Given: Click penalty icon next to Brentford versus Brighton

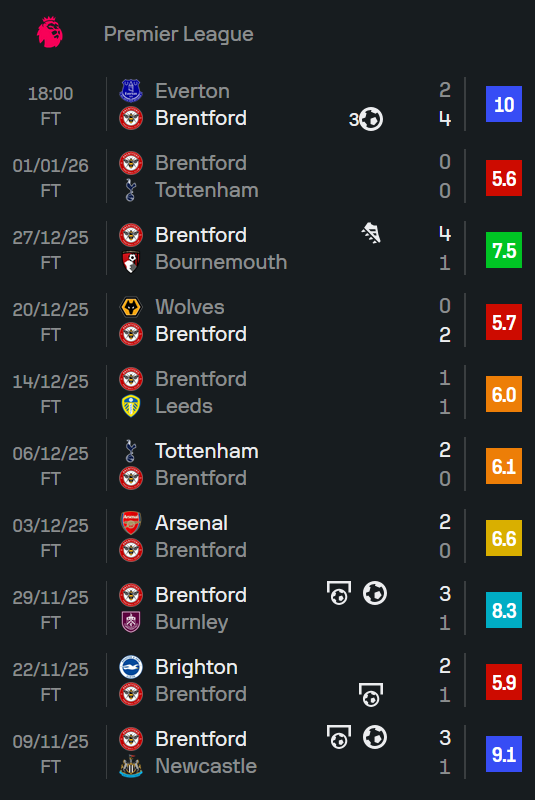Looking at the screenshot, I should [x=371, y=694].
